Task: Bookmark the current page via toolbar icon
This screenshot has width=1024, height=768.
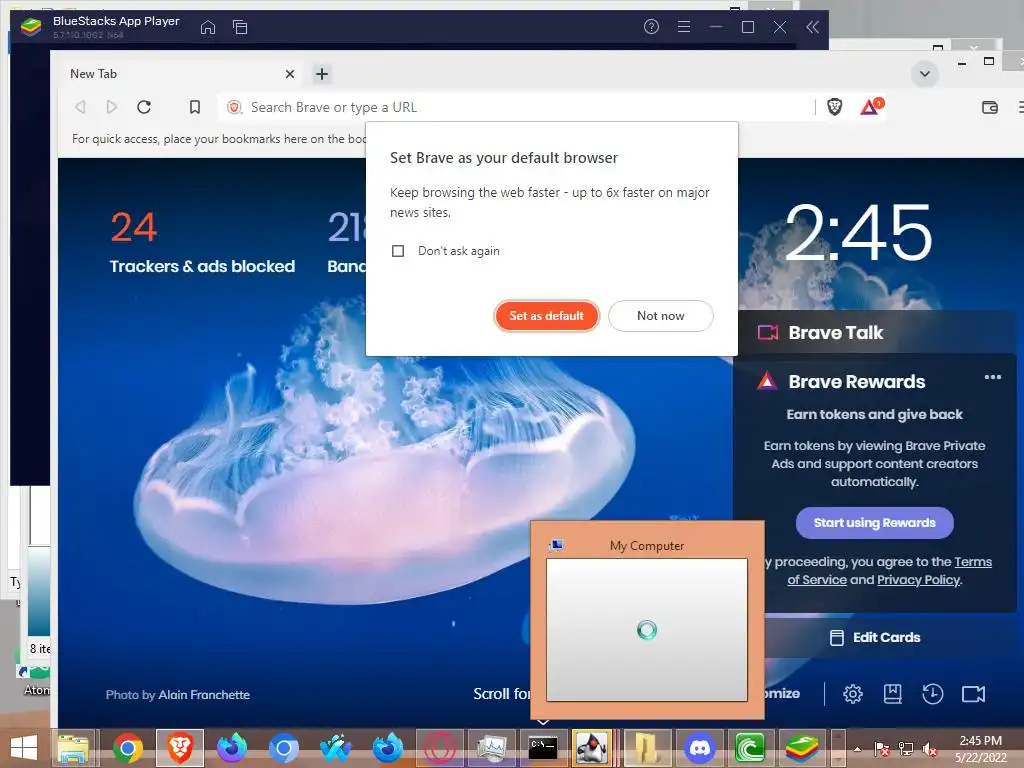Action: [195, 107]
